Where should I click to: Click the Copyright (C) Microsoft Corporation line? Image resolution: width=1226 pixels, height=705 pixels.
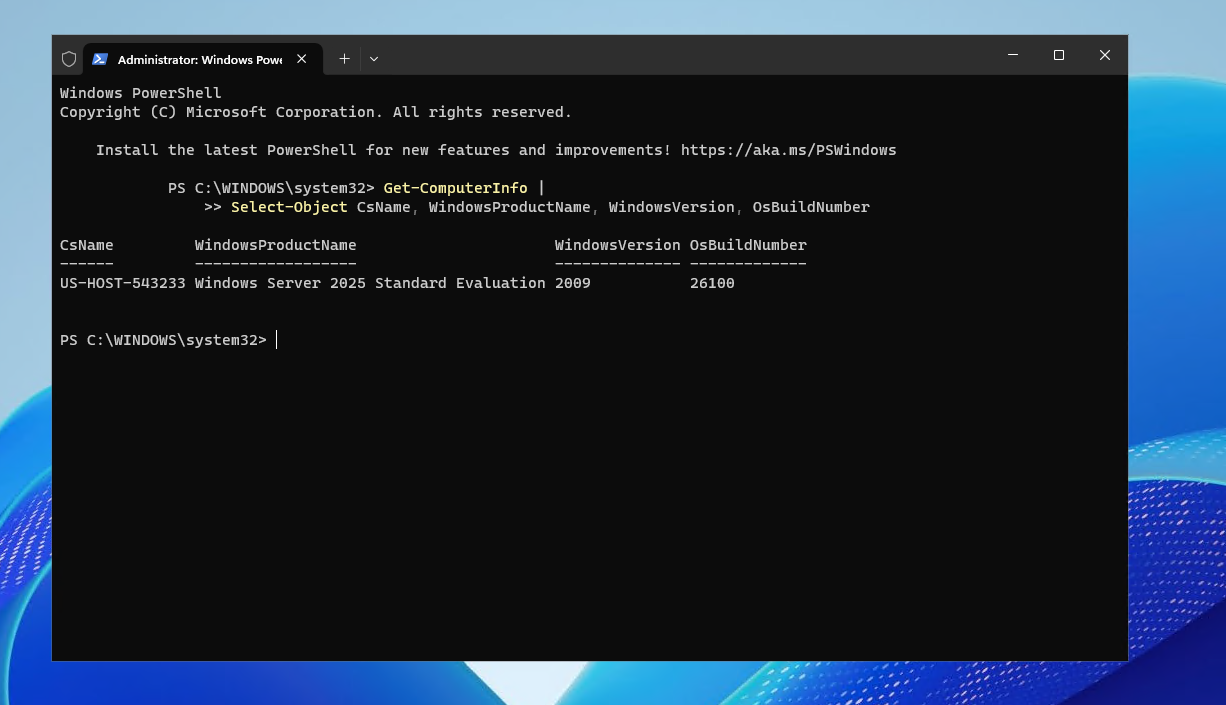[316, 112]
